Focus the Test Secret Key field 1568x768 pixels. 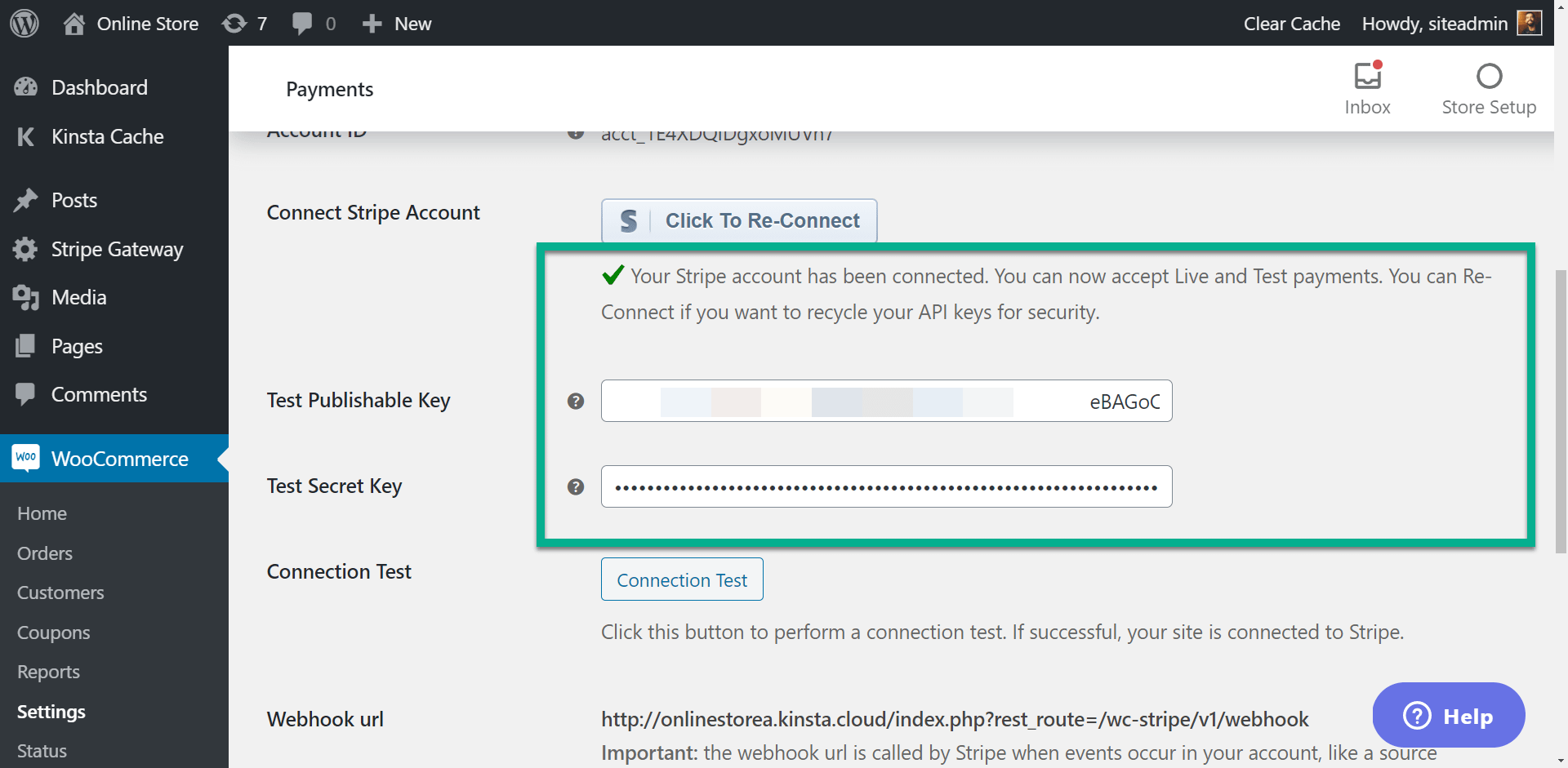coord(887,486)
